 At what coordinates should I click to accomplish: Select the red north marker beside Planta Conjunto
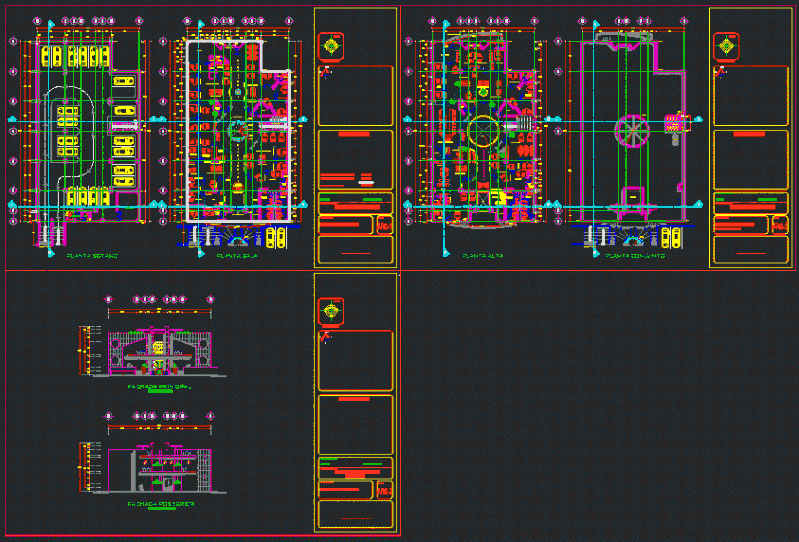coord(721,70)
